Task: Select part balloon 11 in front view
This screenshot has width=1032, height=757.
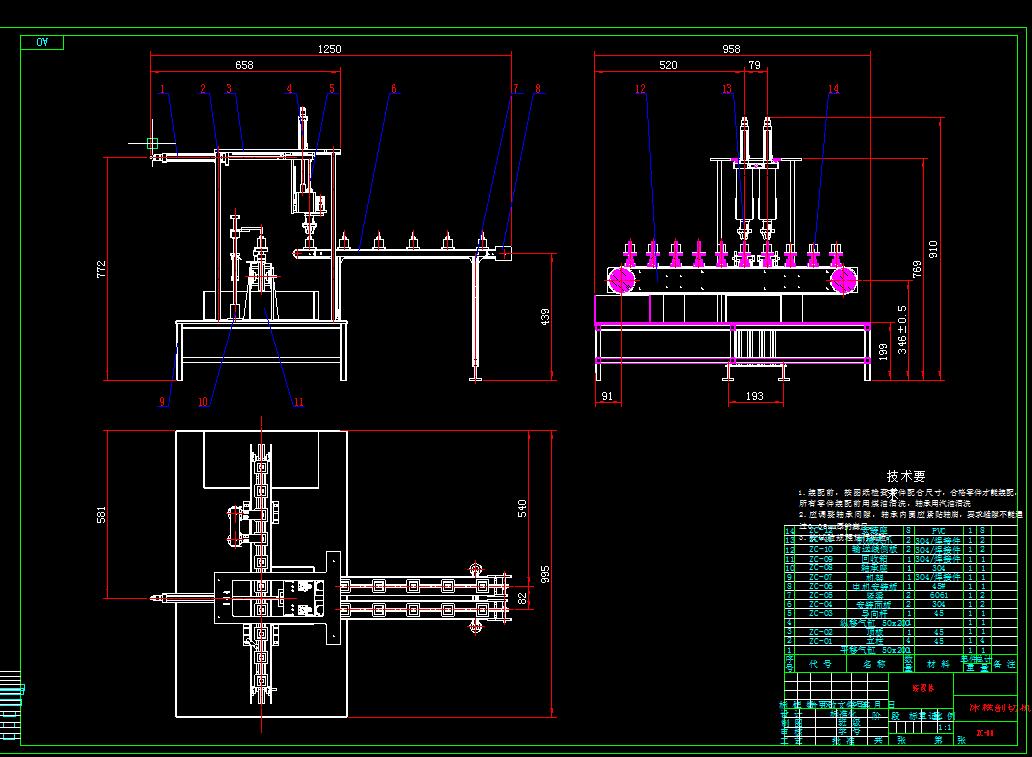Action: (x=297, y=401)
